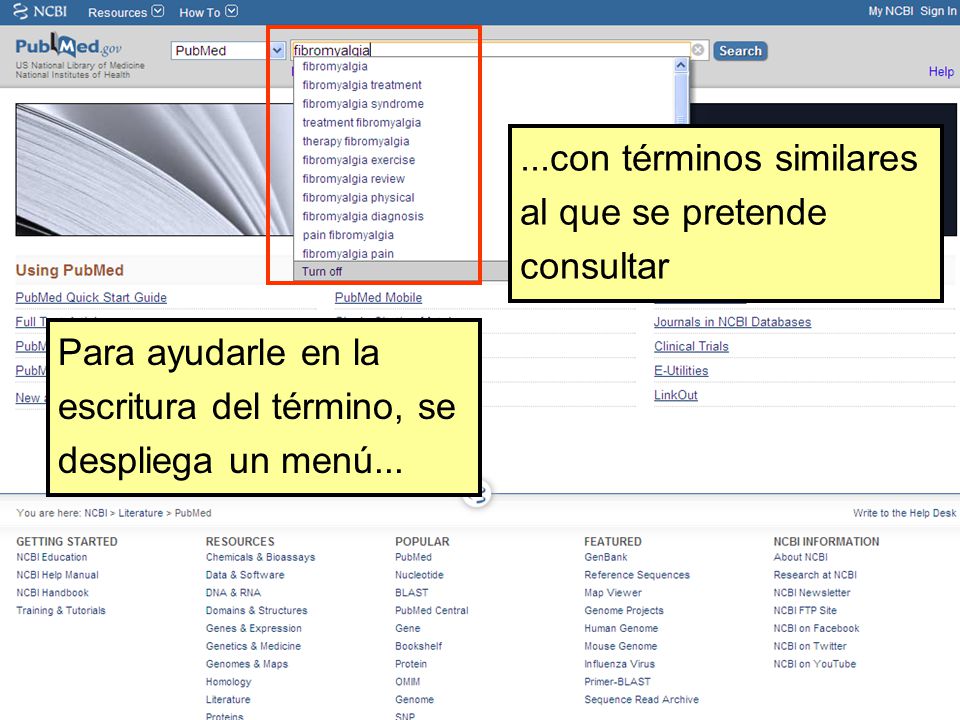The width and height of the screenshot is (960, 720).
Task: Open My NCBI link
Action: click(x=890, y=11)
